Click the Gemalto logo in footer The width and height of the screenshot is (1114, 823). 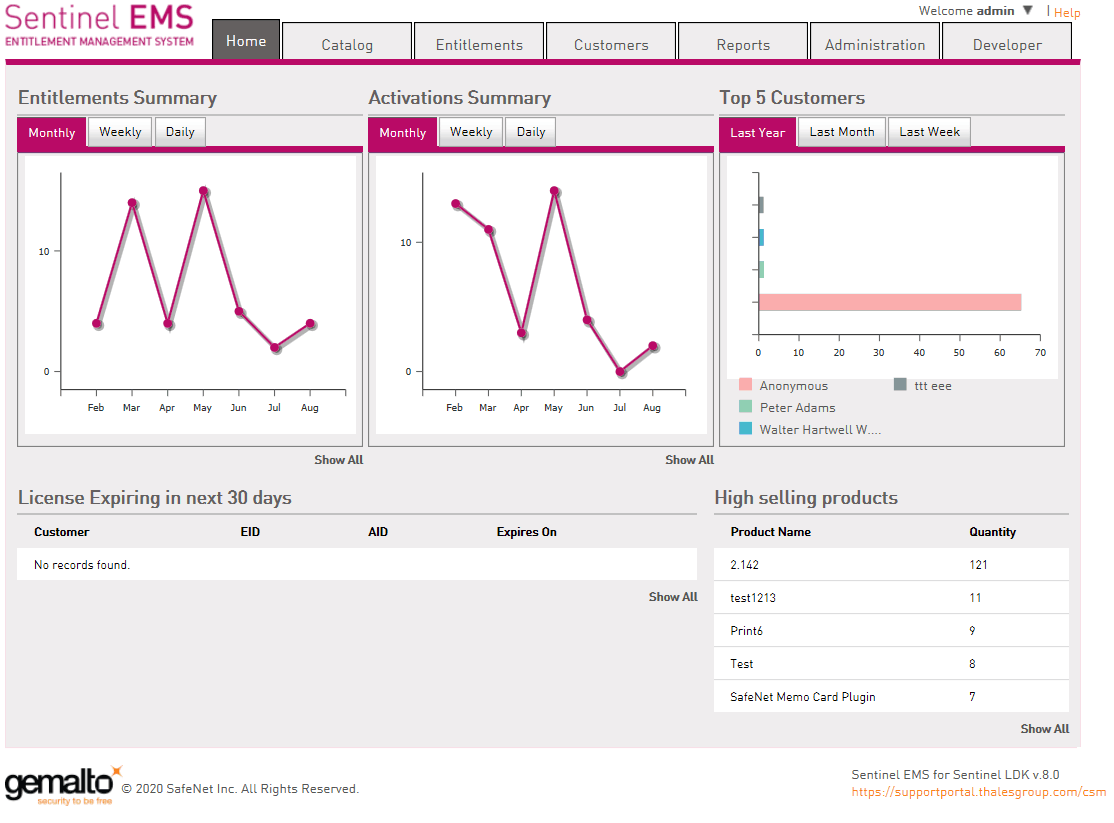click(64, 785)
